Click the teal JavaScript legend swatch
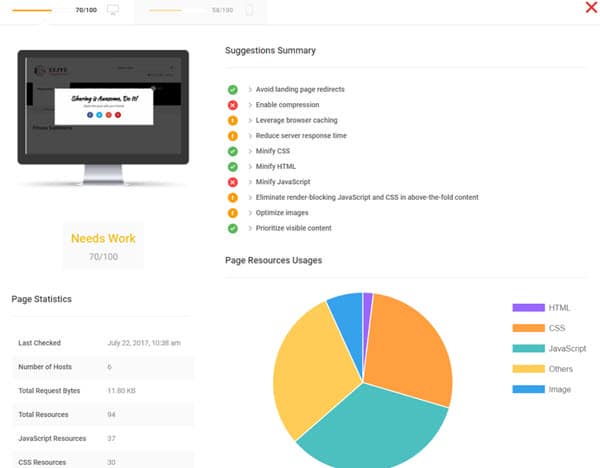Viewport: 600px width, 468px height. point(526,349)
